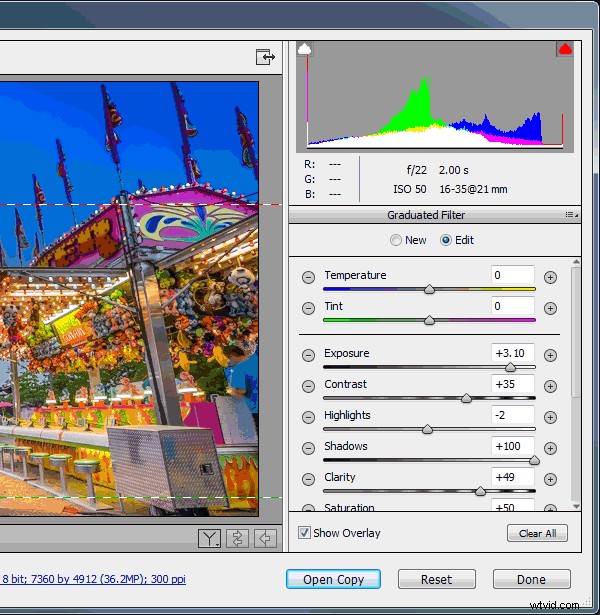
Task: Click the Exposure value input field
Action: pyautogui.click(x=513, y=353)
